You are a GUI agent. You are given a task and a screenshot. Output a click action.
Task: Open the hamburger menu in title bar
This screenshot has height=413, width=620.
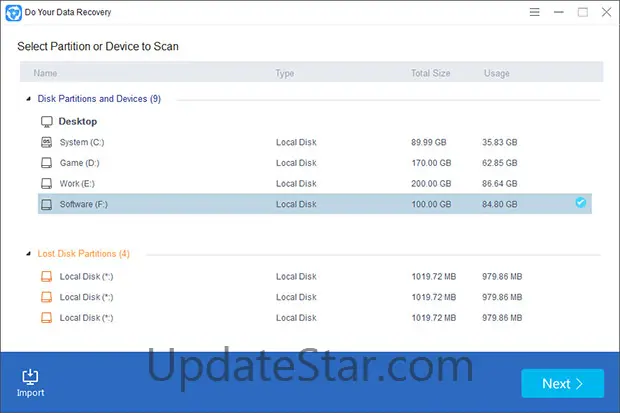pos(535,12)
